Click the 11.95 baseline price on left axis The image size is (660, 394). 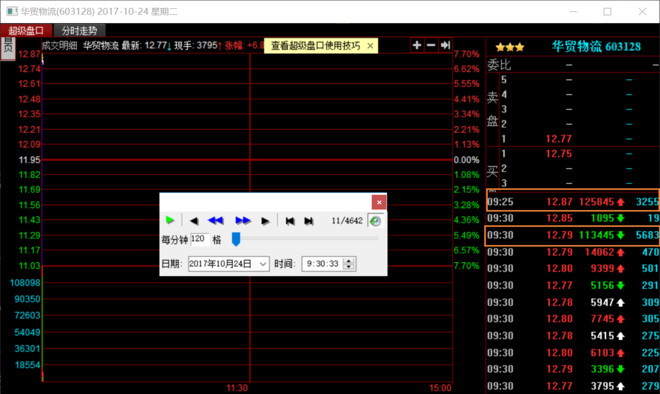click(x=29, y=160)
